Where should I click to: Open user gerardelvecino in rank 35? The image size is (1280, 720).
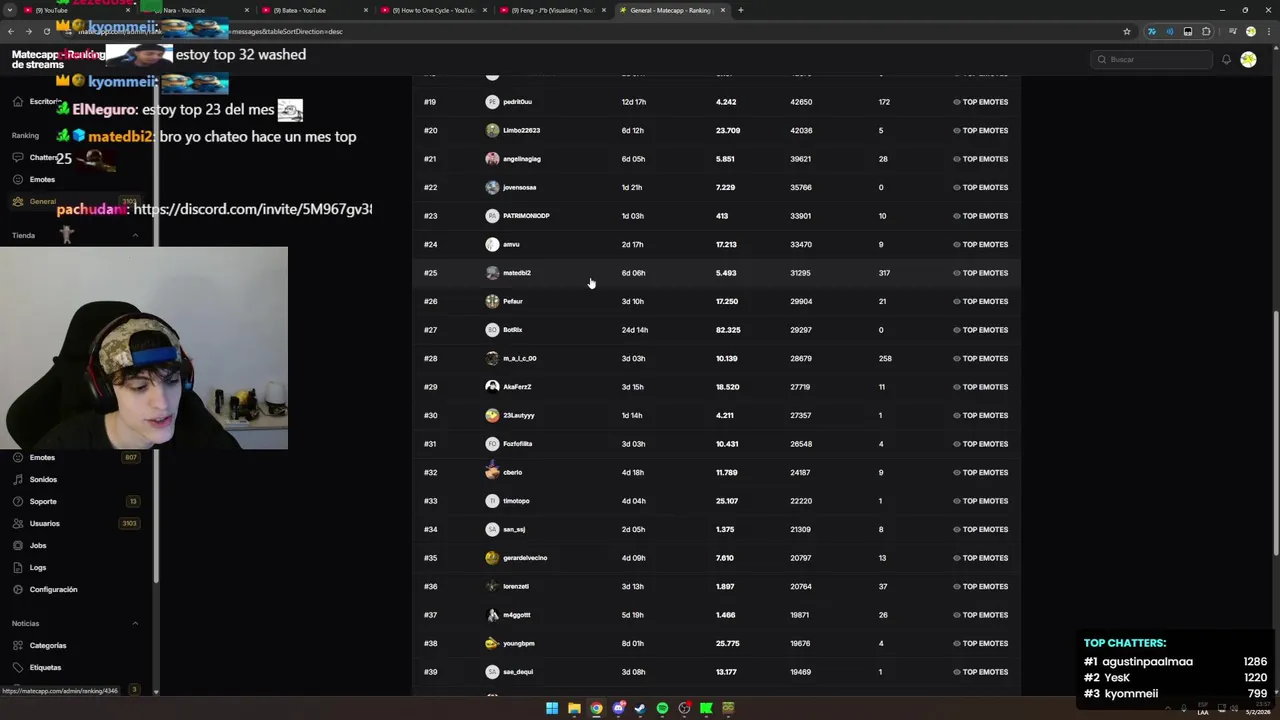(525, 558)
